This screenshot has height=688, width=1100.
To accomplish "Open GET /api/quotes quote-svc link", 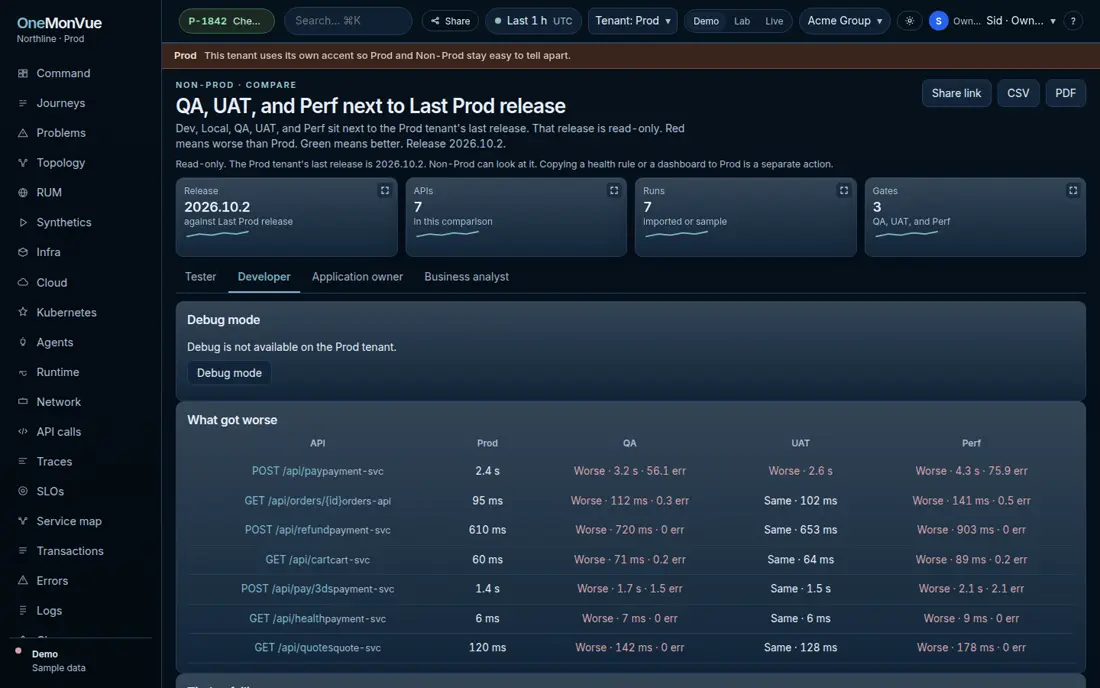I will [x=318, y=648].
